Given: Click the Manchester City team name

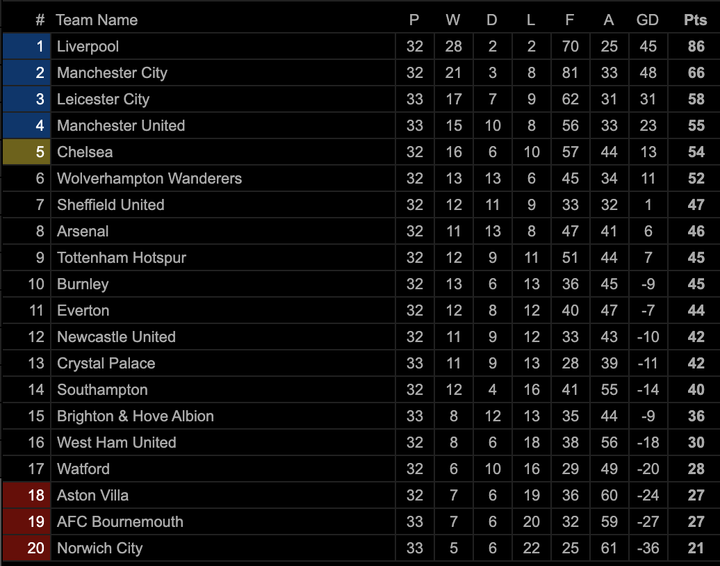Looking at the screenshot, I should pos(112,73).
